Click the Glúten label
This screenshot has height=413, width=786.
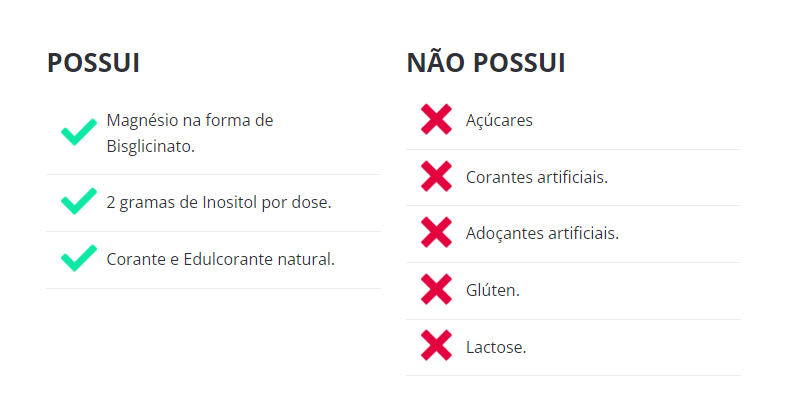pos(492,290)
